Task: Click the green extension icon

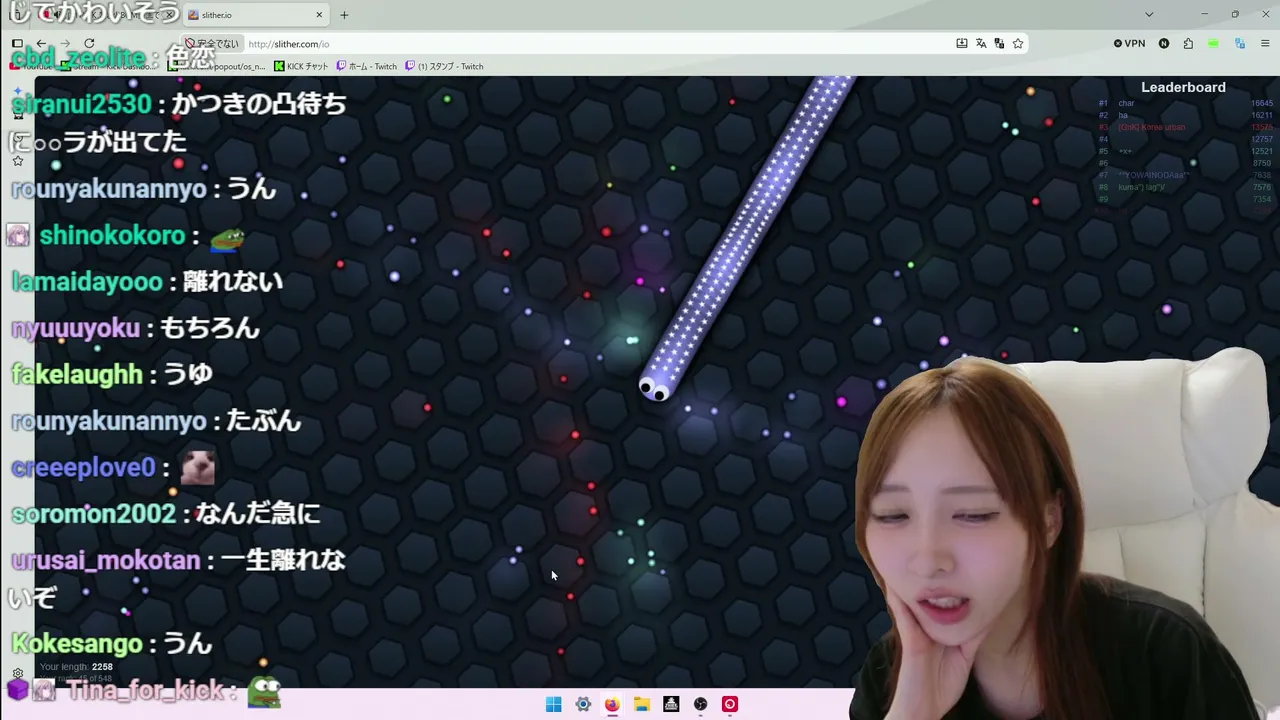Action: pos(1213,44)
